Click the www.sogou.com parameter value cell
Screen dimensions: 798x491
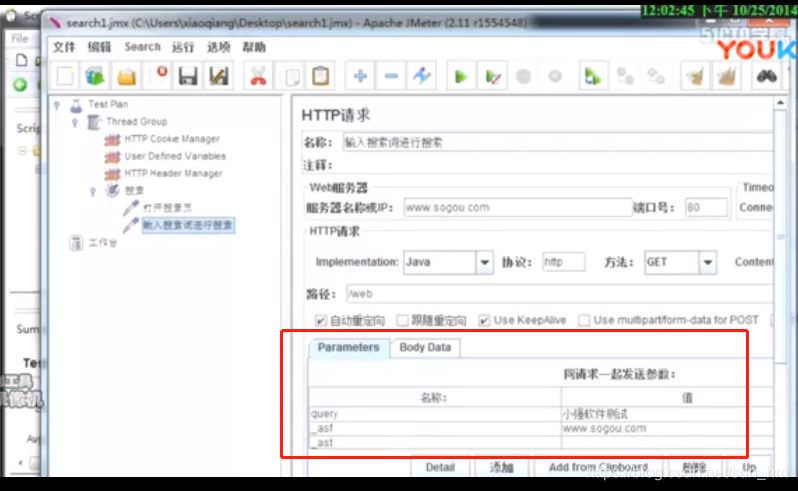(667, 428)
